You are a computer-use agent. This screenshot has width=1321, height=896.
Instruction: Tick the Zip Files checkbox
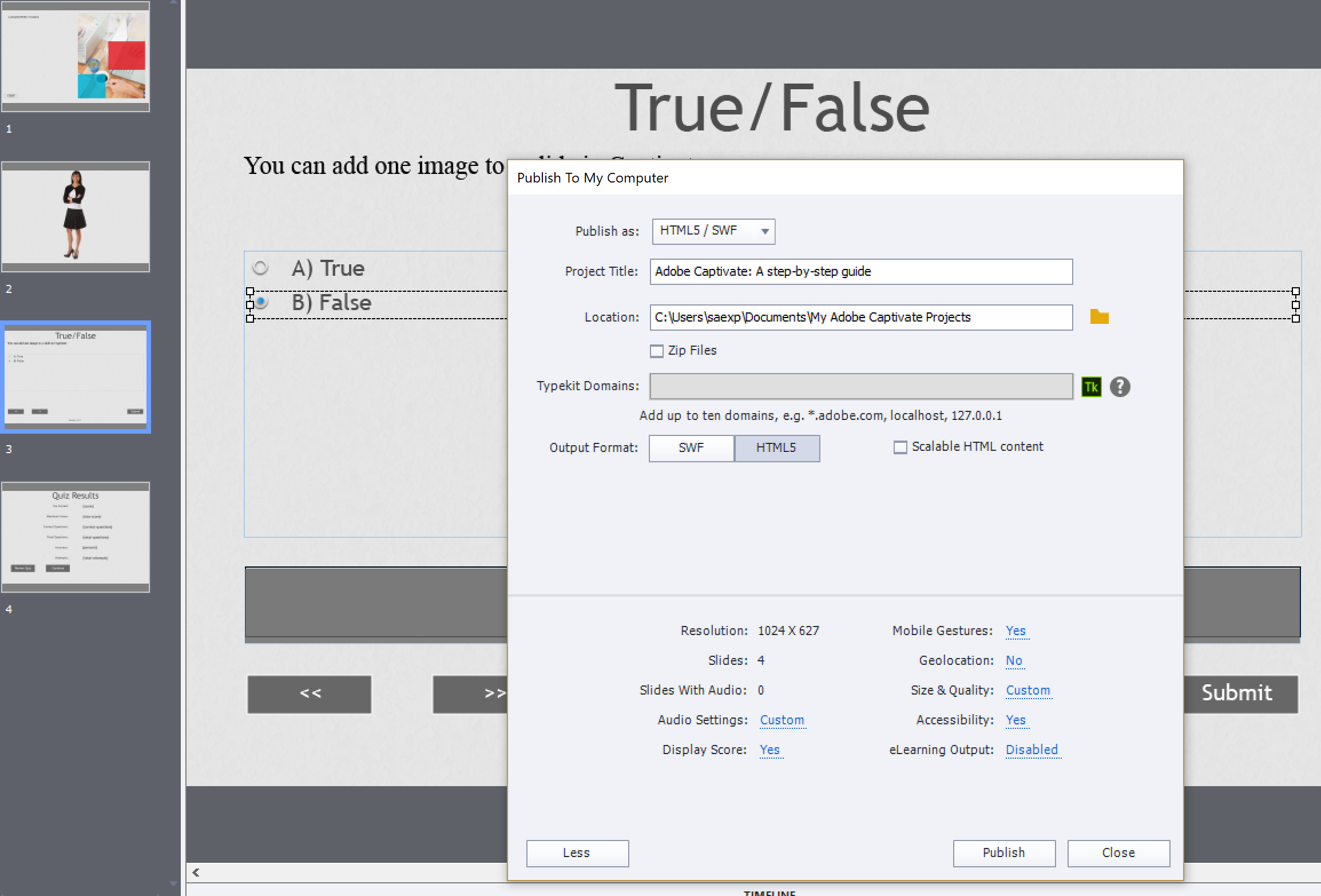point(657,351)
